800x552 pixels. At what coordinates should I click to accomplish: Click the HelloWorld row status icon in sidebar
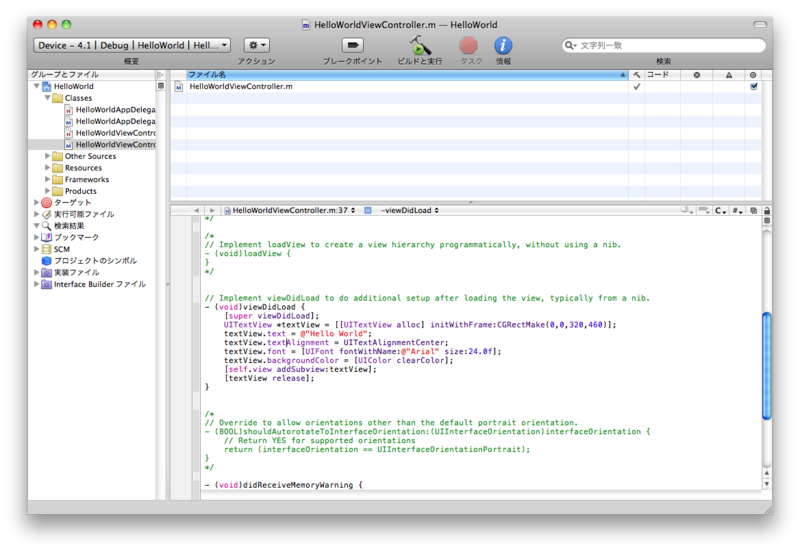(161, 86)
